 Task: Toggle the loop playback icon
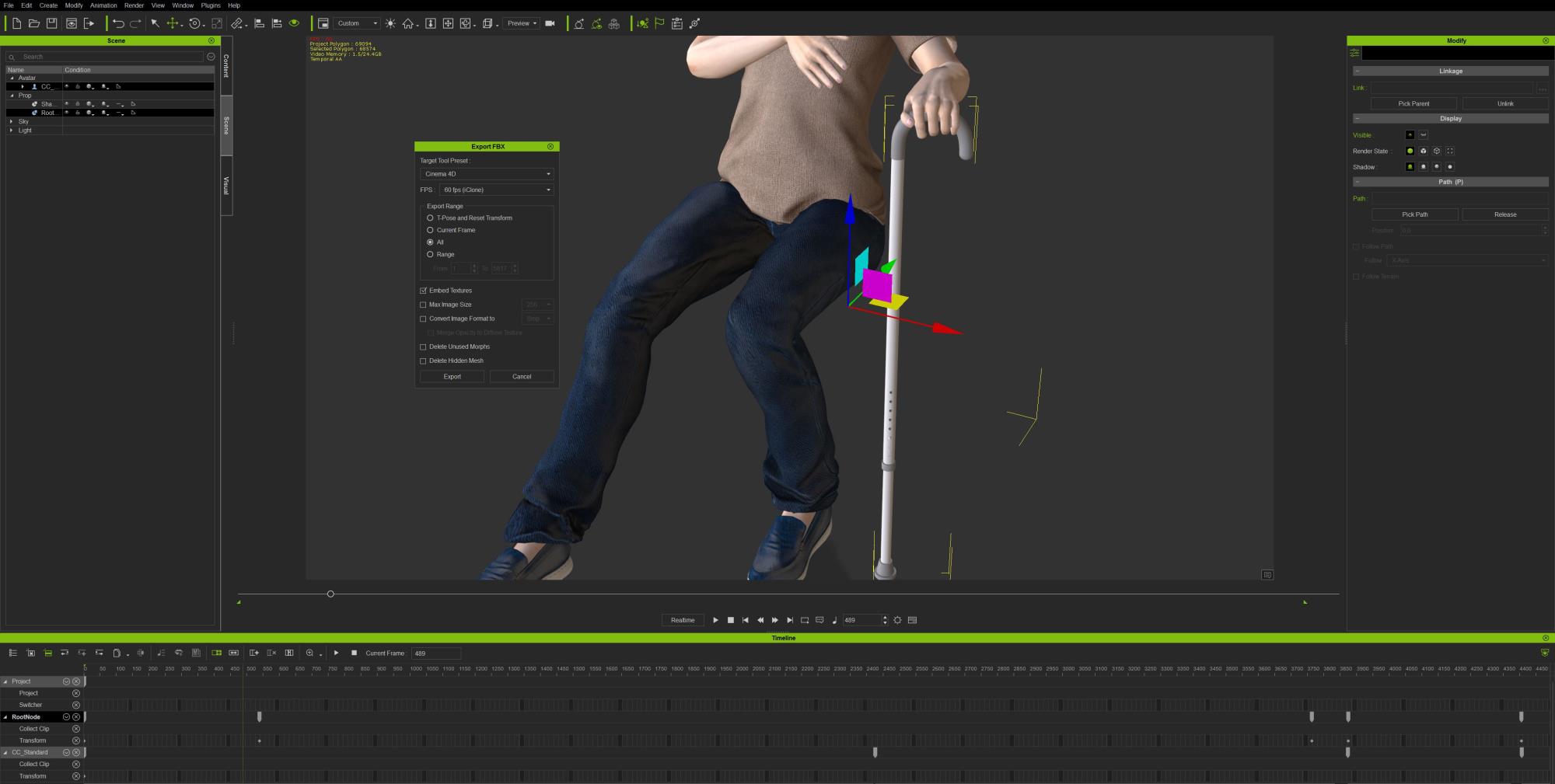[805, 620]
